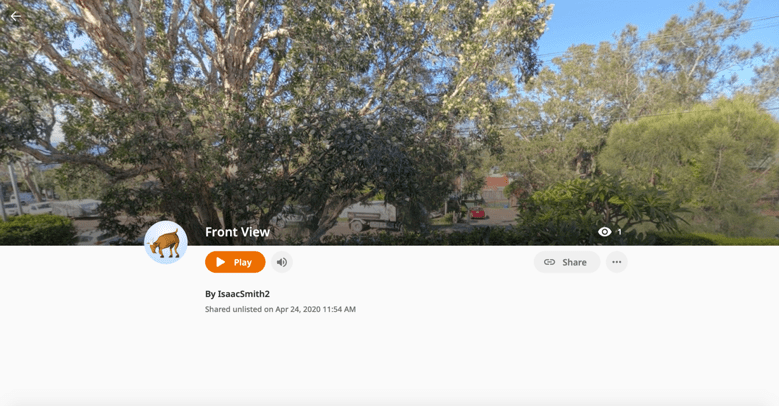
Task: Click the red car in the panorama
Action: [478, 213]
